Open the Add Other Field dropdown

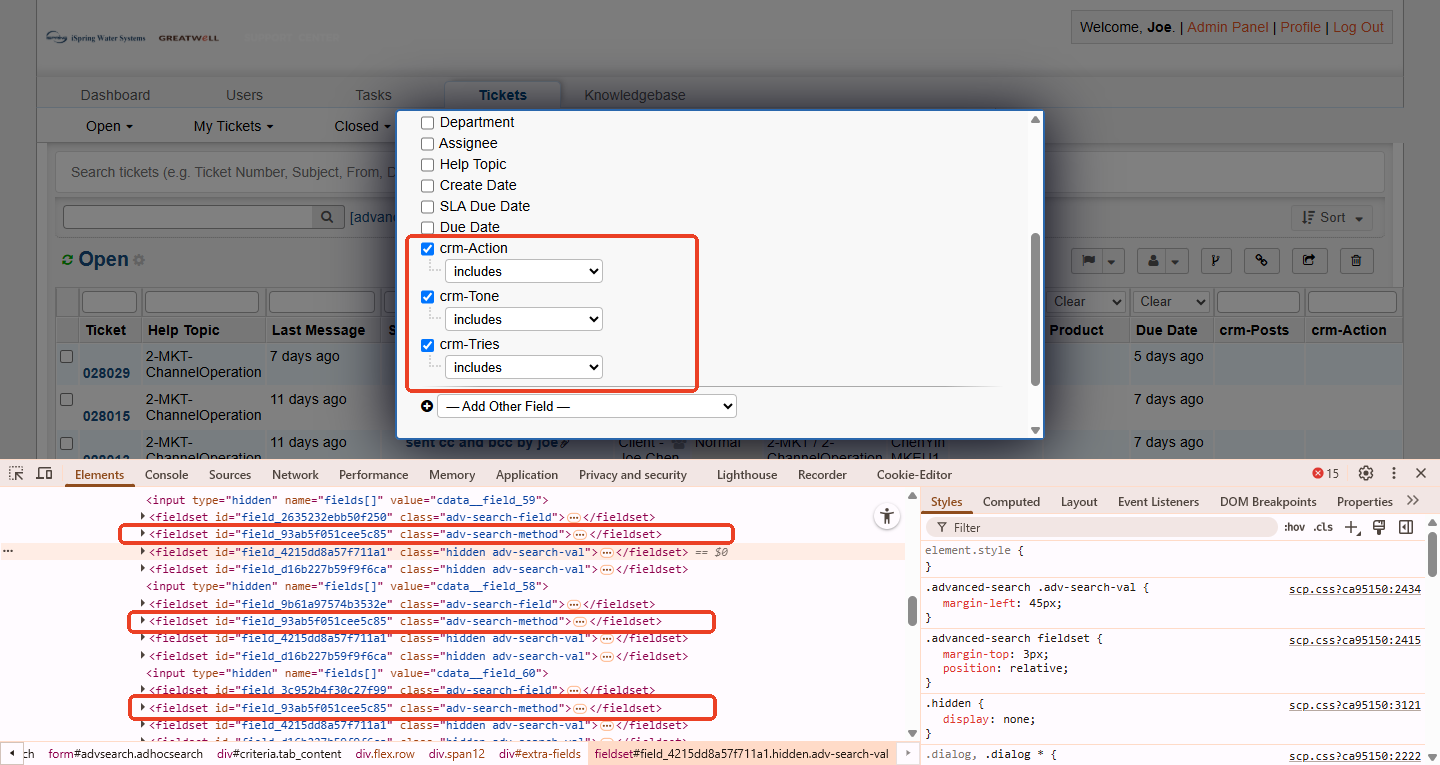587,407
